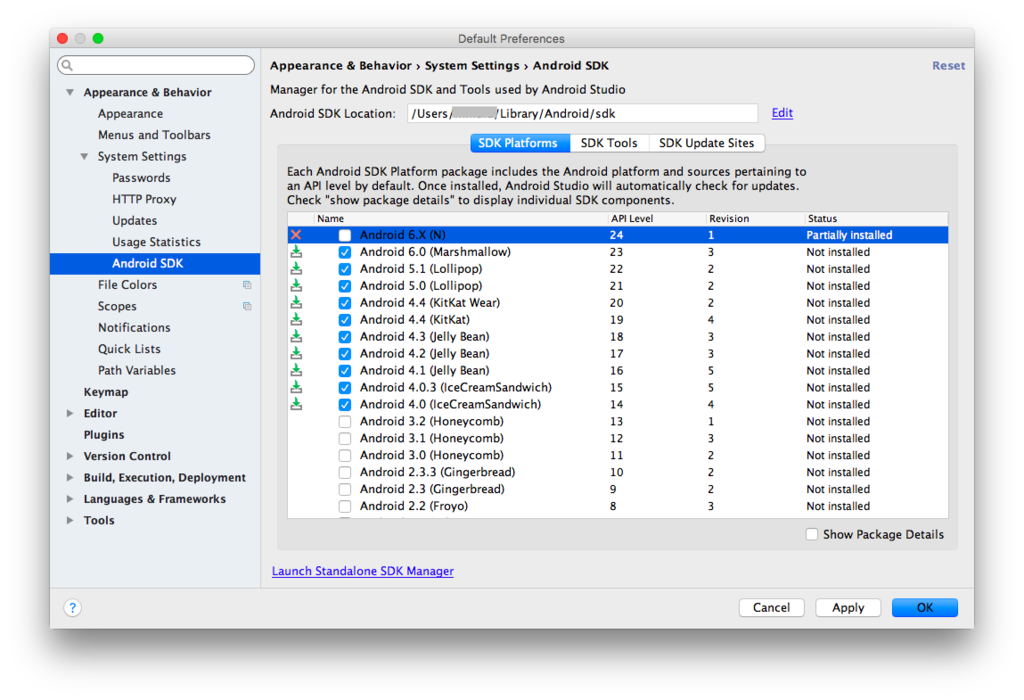1024x700 pixels.
Task: Enable Show Package Details
Action: pyautogui.click(x=812, y=534)
